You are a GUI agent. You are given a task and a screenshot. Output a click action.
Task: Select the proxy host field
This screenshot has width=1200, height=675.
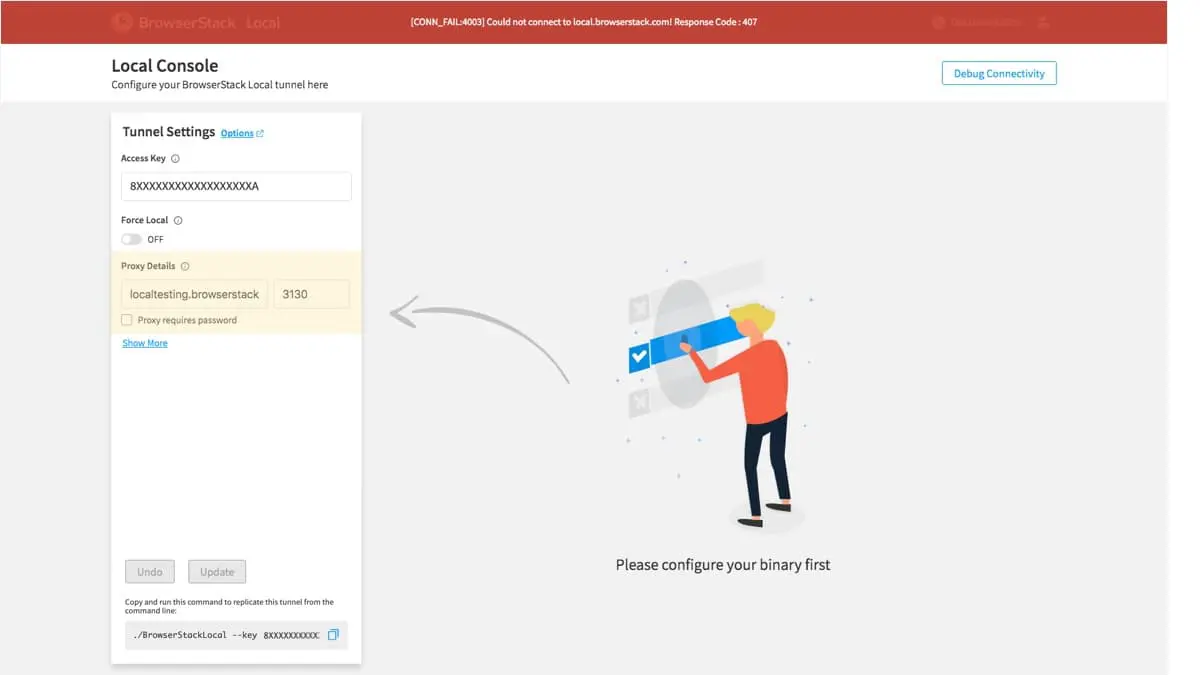tap(194, 294)
